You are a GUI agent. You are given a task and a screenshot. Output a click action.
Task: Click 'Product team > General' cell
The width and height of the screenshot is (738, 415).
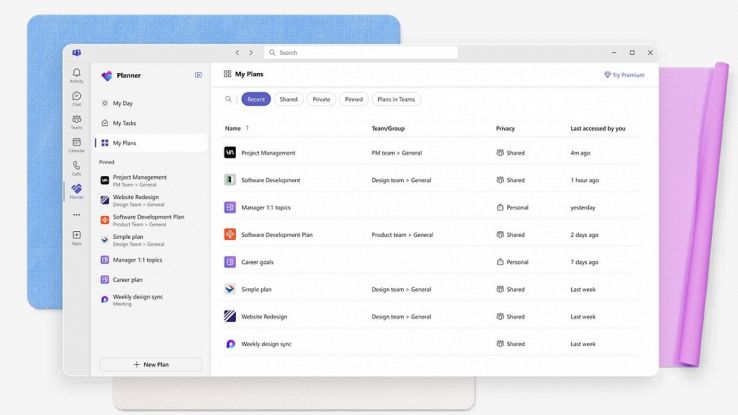pos(402,235)
